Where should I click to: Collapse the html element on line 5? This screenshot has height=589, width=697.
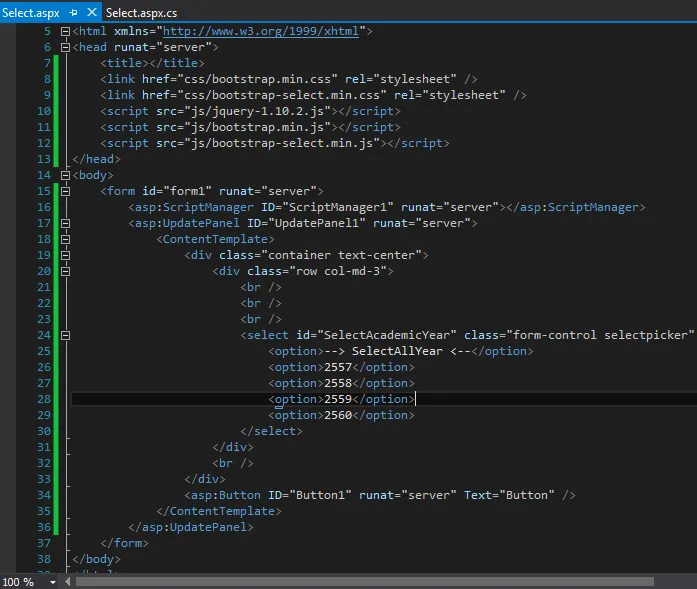[x=65, y=31]
